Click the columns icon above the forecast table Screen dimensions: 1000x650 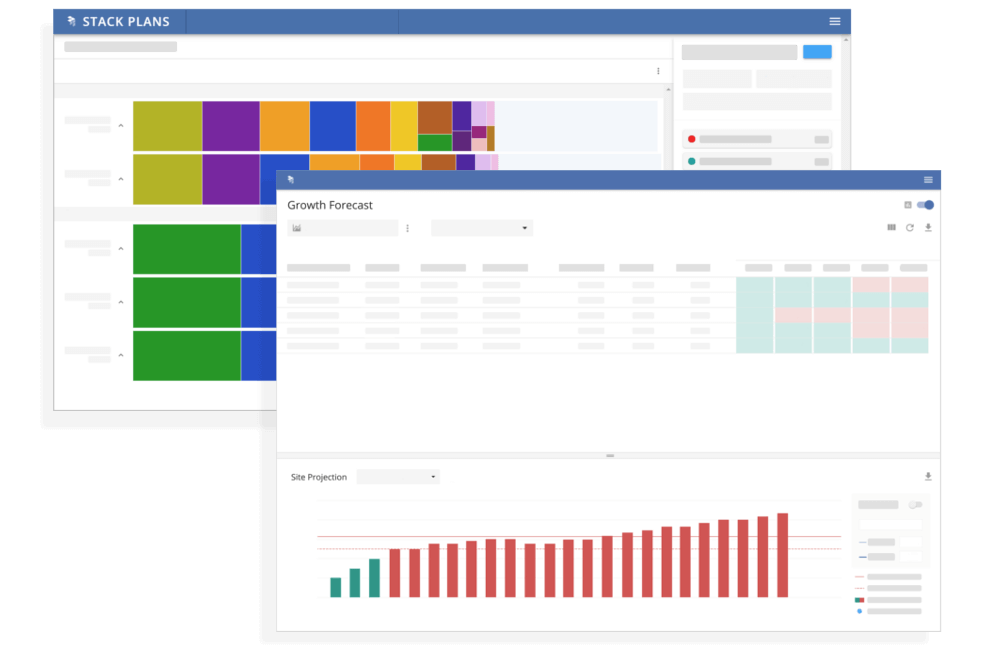click(892, 227)
